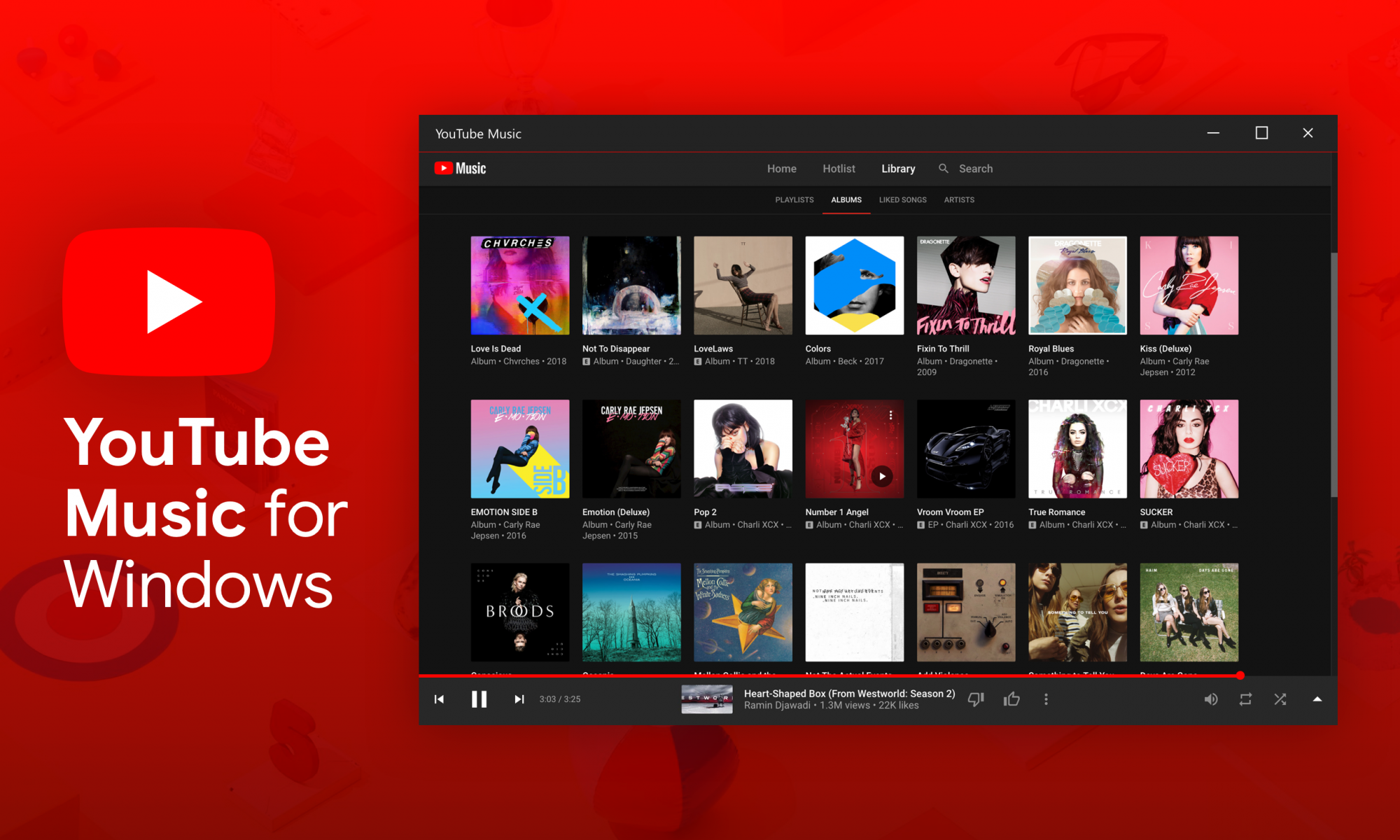Dislike the playing song
1400x840 pixels.
[x=976, y=699]
